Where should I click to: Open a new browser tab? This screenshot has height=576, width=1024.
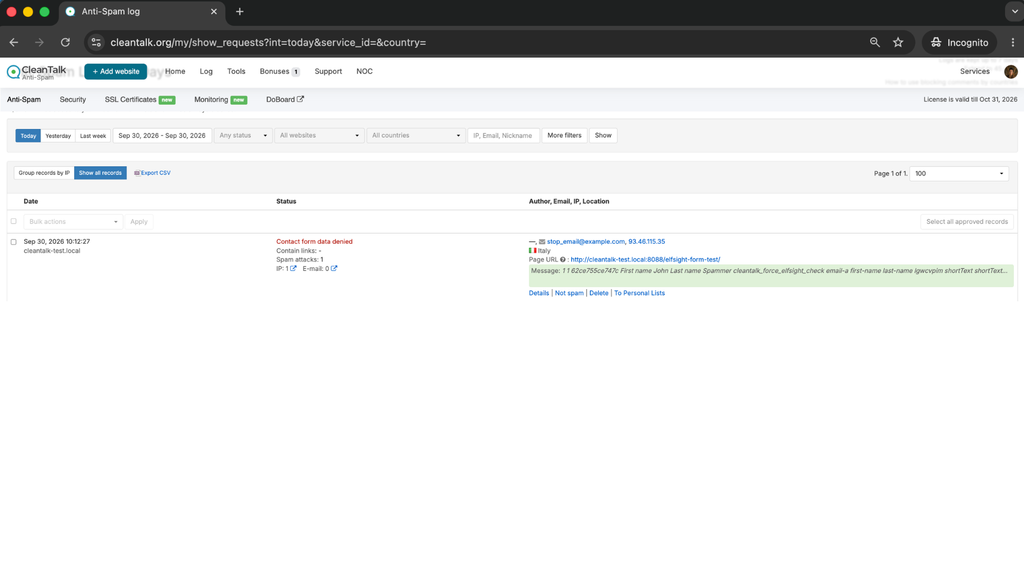(240, 12)
